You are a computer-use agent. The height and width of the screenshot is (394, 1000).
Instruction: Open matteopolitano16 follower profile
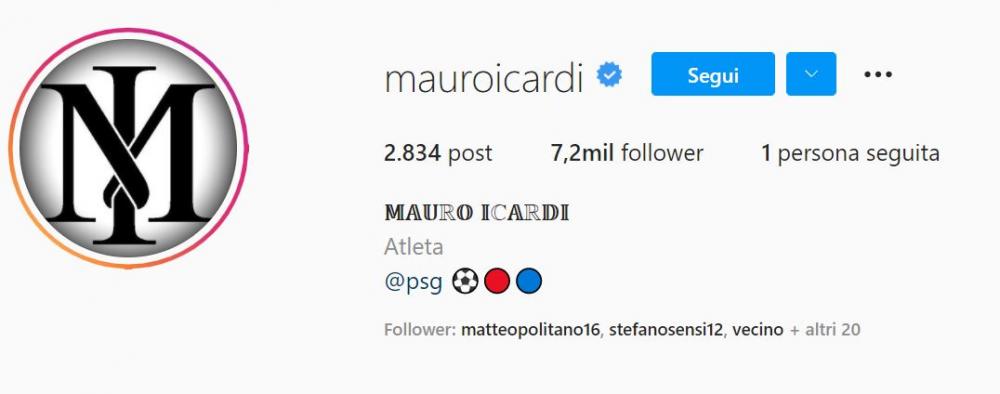point(531,330)
